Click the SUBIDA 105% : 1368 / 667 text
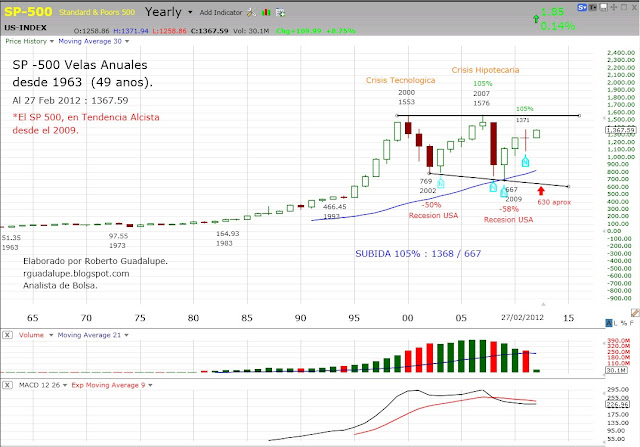 (x=418, y=254)
